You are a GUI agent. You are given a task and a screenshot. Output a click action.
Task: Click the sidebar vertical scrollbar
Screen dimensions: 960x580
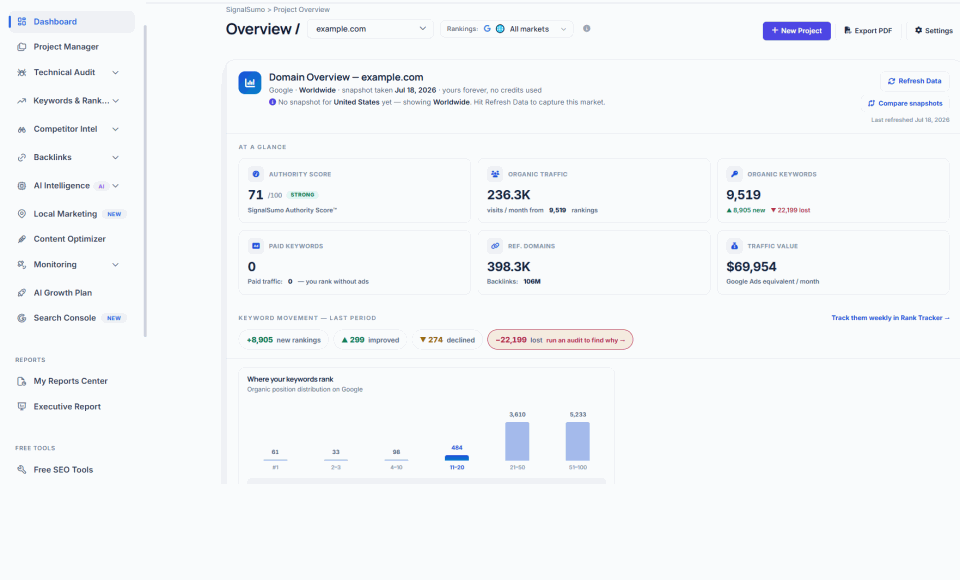pyautogui.click(x=145, y=181)
